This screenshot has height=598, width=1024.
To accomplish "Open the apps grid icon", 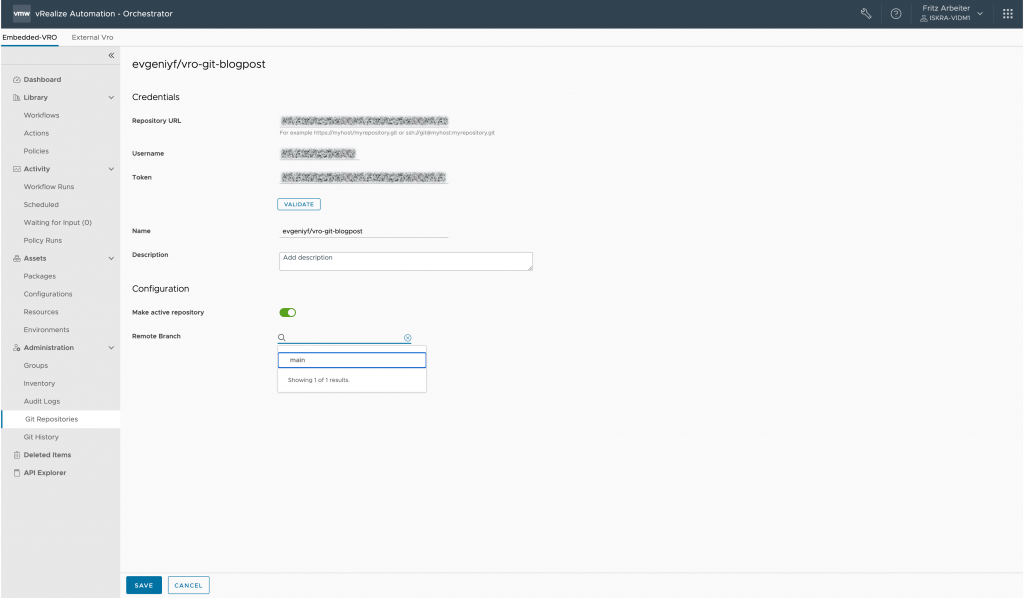I will click(1008, 13).
